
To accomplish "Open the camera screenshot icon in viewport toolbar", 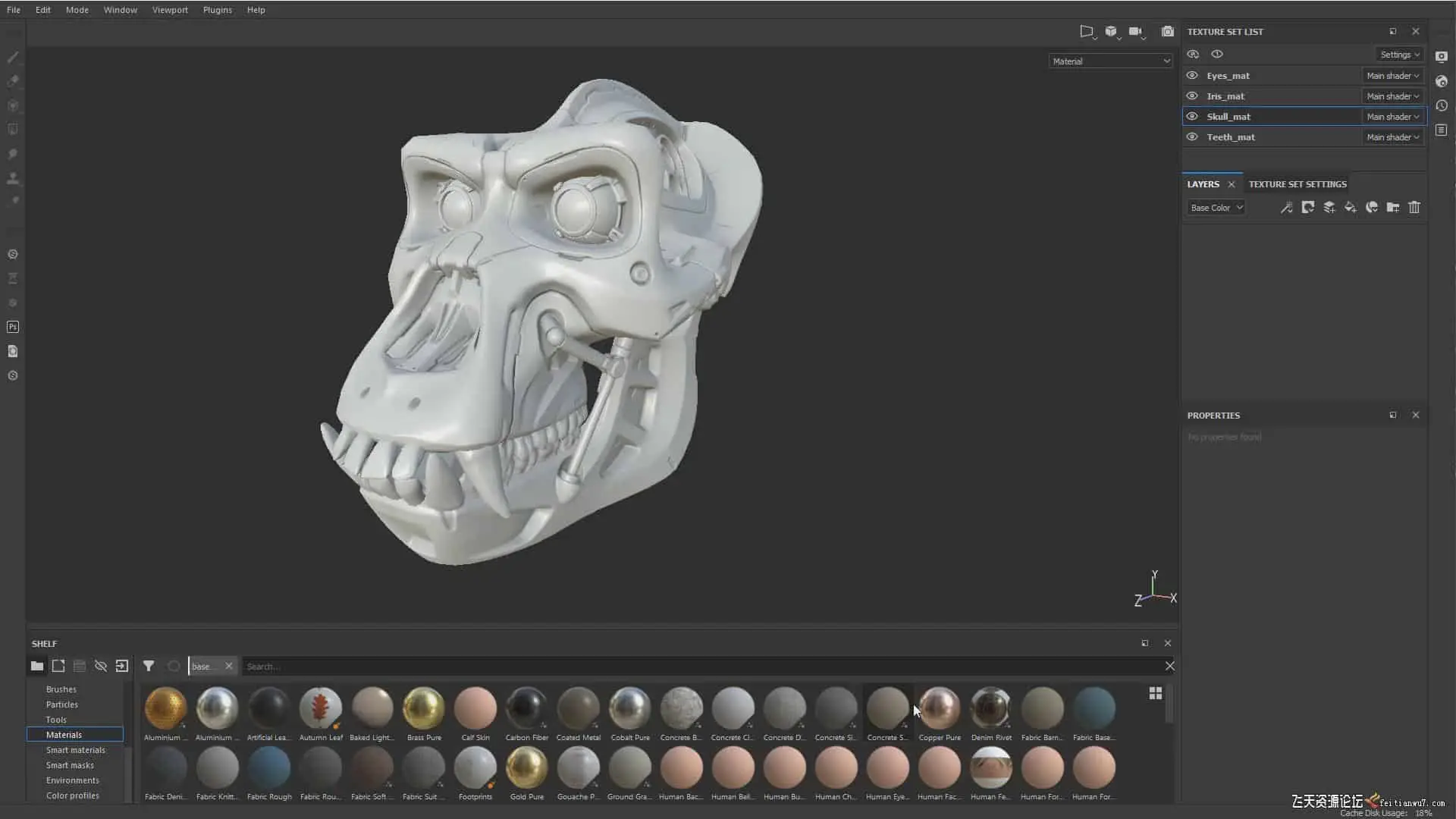I will (x=1167, y=32).
